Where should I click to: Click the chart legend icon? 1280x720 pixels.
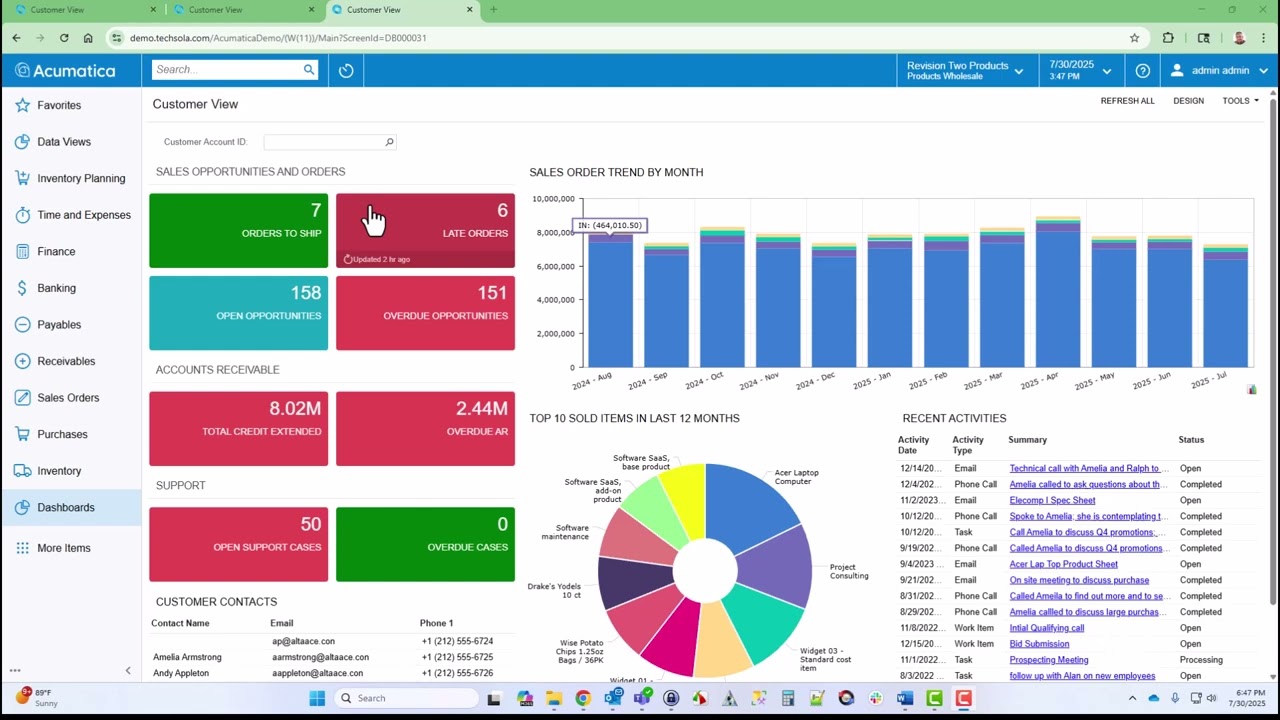click(x=1251, y=389)
